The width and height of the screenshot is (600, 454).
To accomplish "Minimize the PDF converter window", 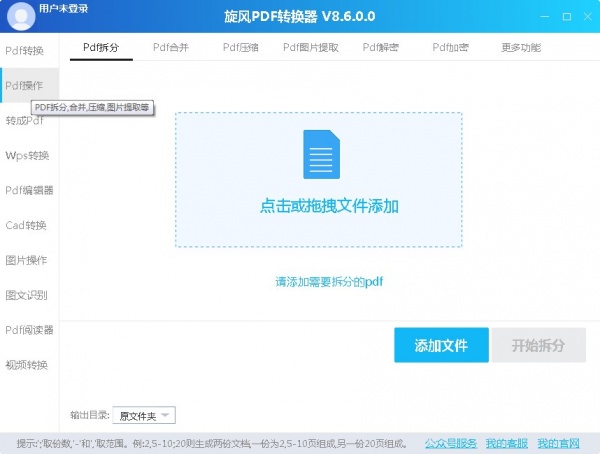I will (568, 17).
